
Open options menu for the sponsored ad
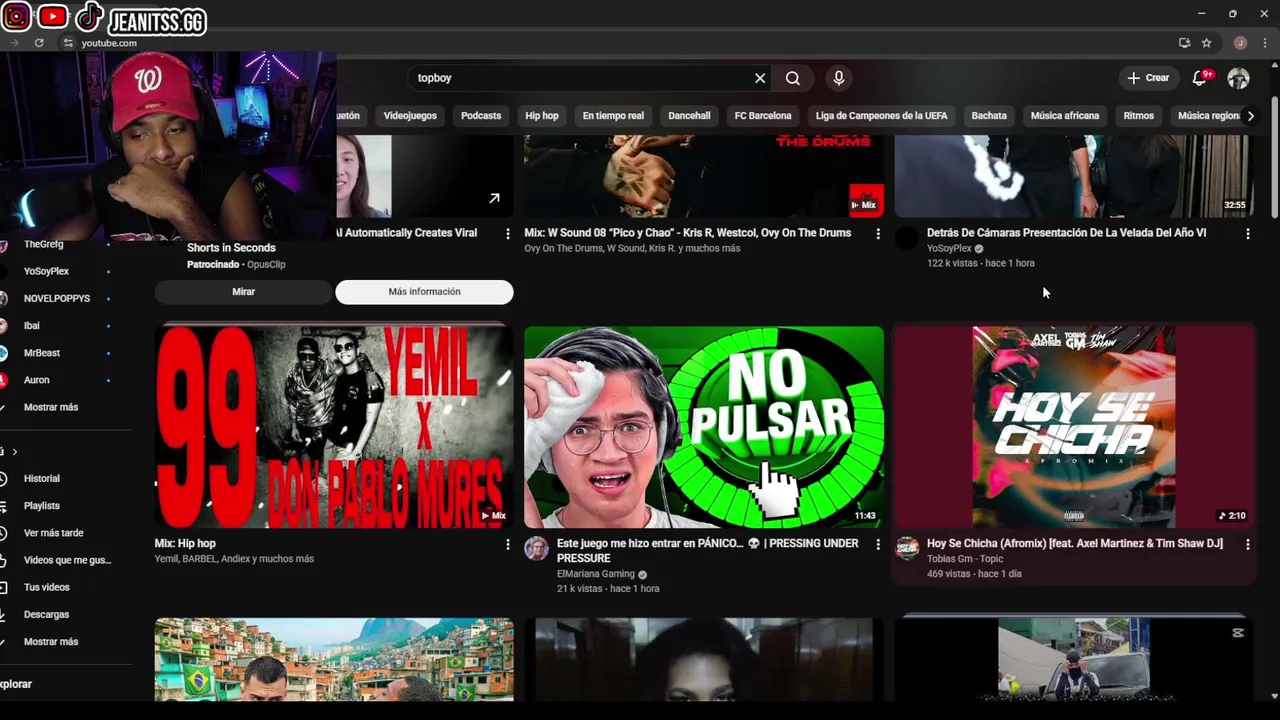click(507, 233)
